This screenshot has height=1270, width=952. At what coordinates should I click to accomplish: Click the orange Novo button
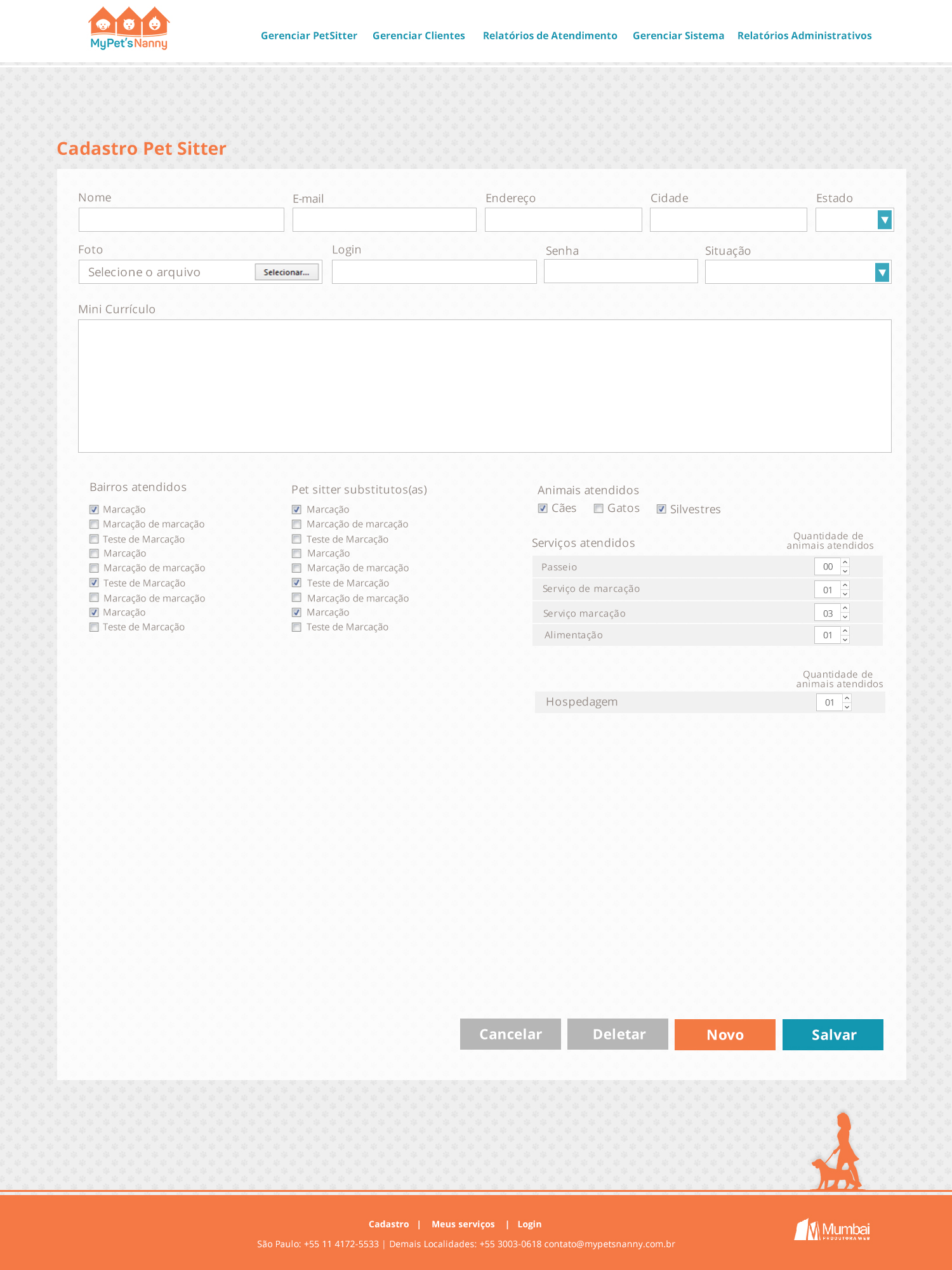point(725,1034)
